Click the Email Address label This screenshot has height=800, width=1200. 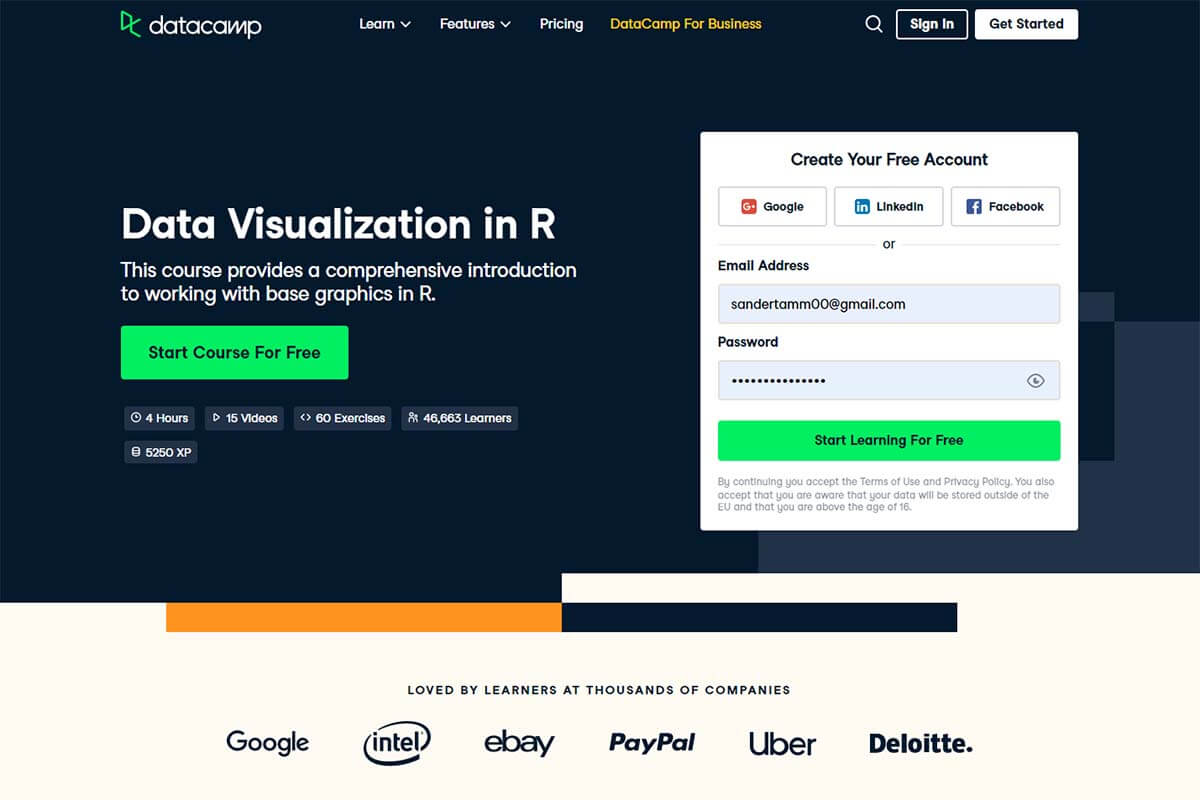tap(763, 265)
